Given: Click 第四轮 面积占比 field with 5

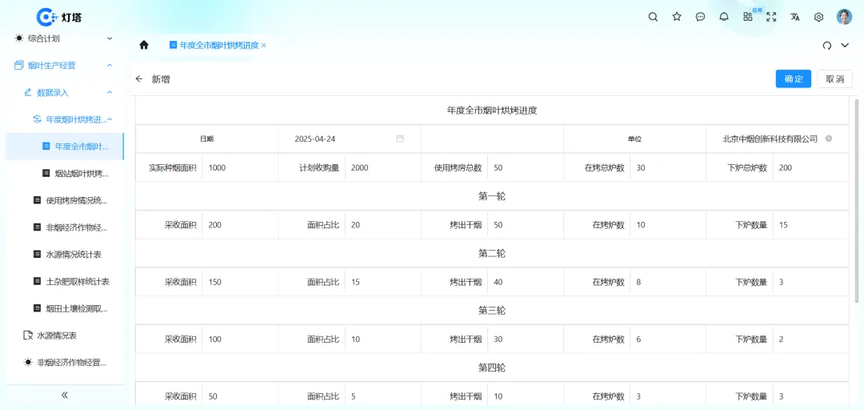Looking at the screenshot, I should point(382,396).
